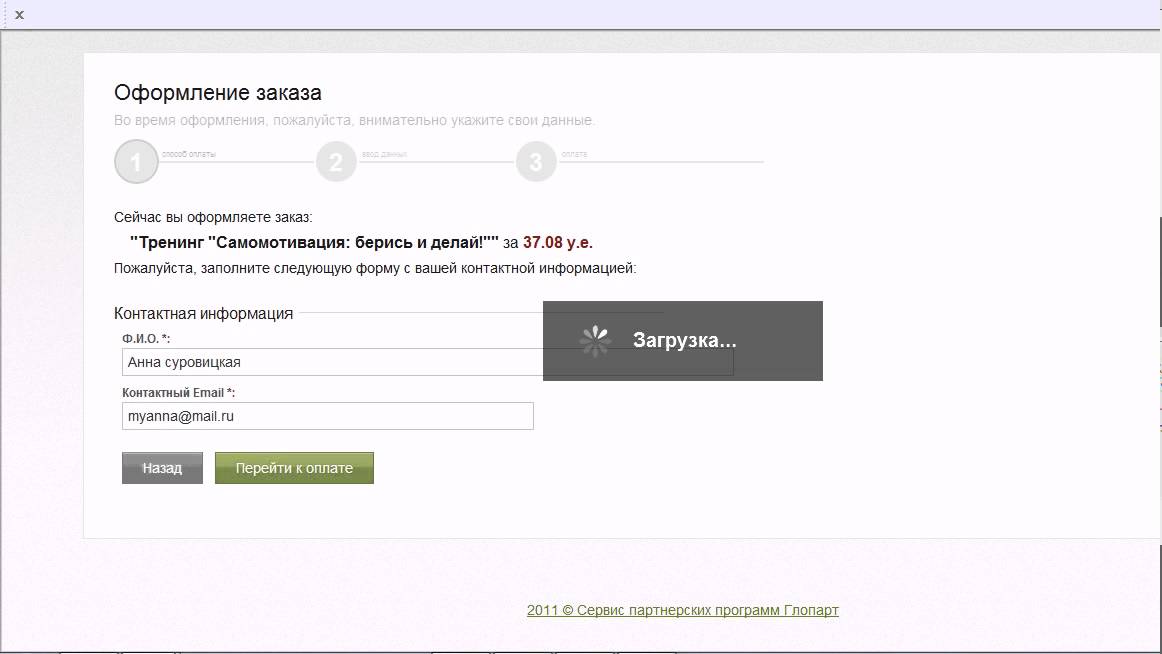1162x654 pixels.
Task: Click the Контактная информация section label
Action: [204, 313]
